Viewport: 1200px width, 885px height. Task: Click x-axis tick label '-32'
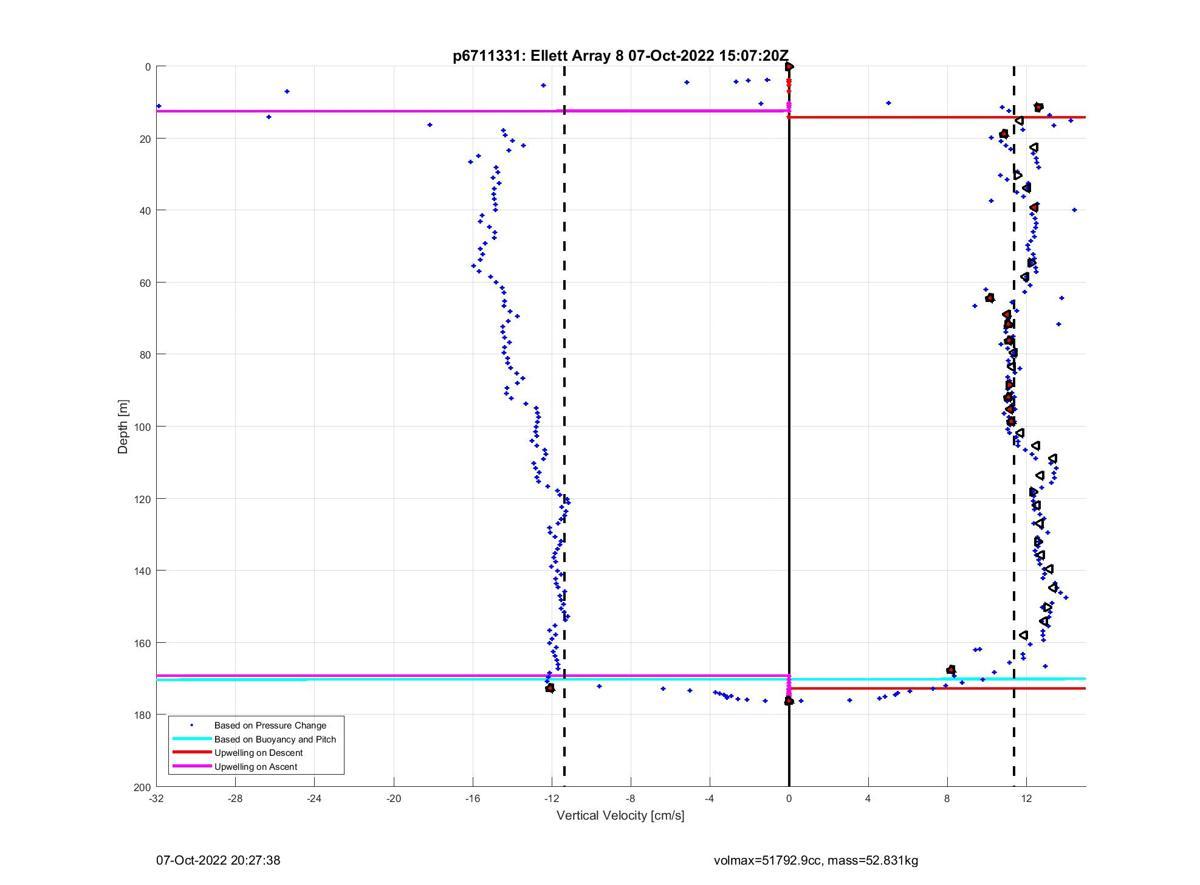[x=156, y=798]
